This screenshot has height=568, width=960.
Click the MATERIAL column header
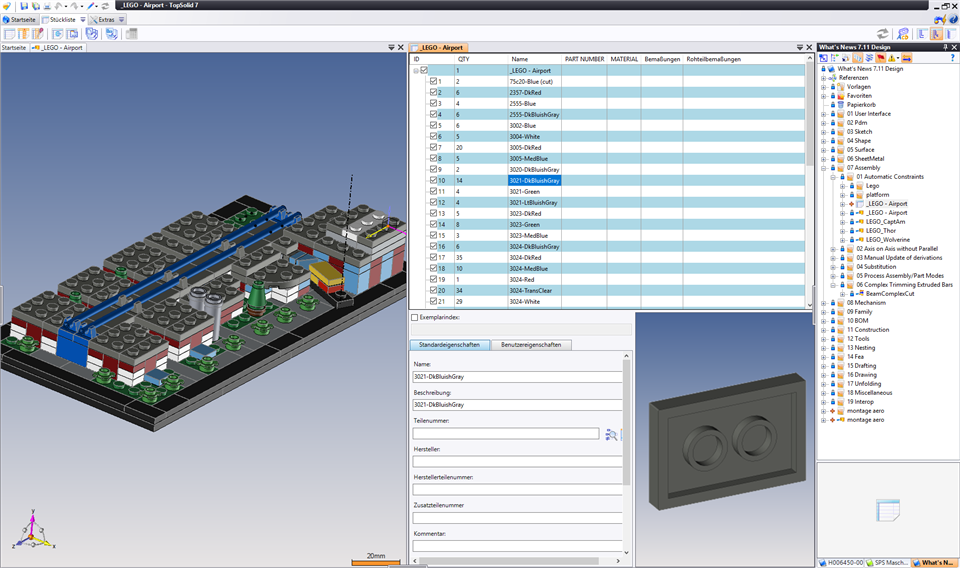(x=624, y=59)
